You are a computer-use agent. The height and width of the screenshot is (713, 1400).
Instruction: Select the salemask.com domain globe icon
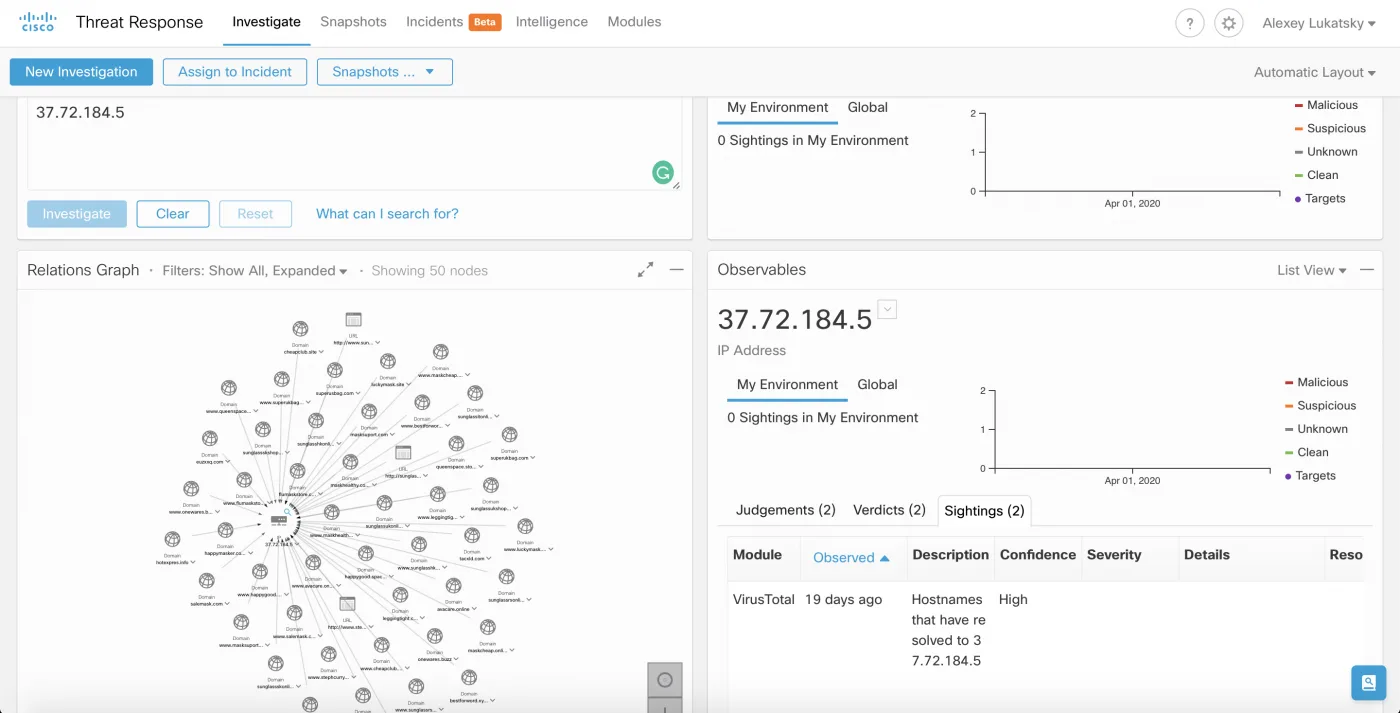click(x=206, y=581)
